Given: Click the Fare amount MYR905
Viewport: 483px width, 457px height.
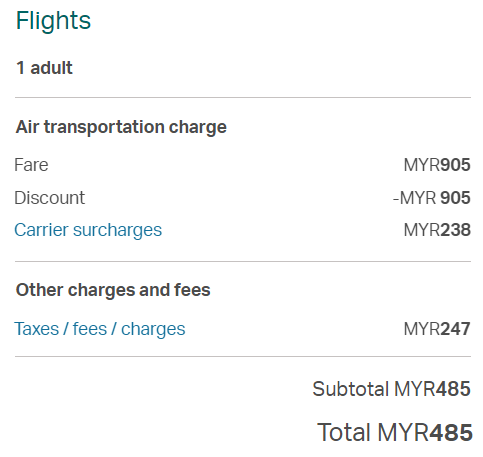Looking at the screenshot, I should tap(437, 165).
